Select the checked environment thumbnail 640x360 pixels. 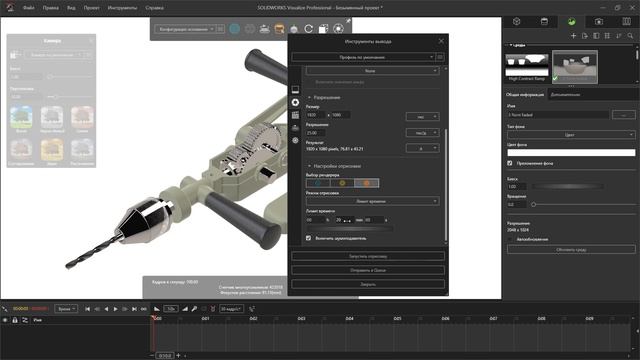point(575,67)
